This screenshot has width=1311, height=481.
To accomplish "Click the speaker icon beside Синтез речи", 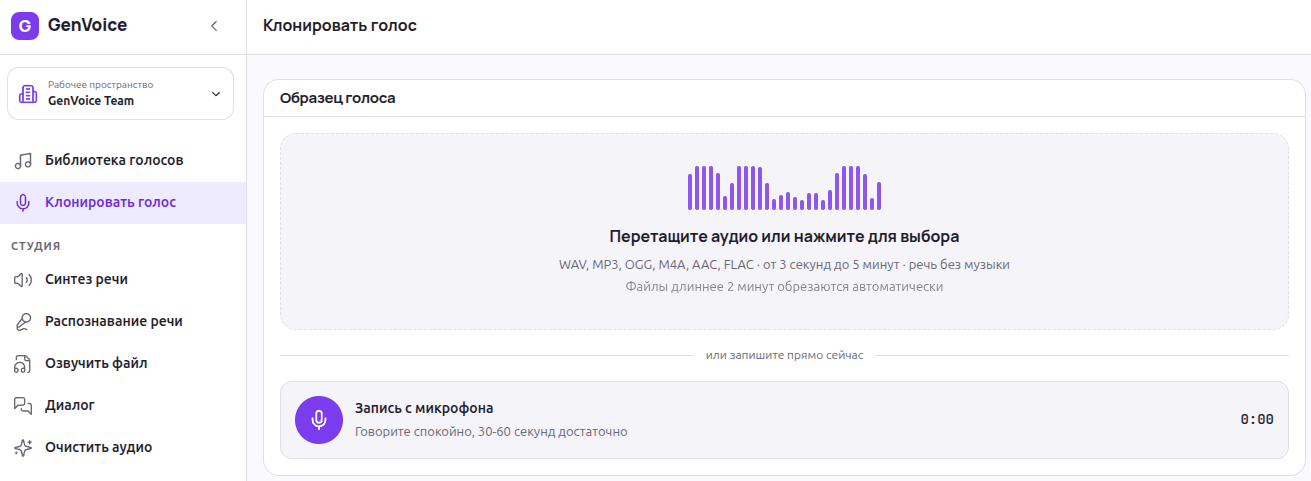I will pyautogui.click(x=23, y=280).
